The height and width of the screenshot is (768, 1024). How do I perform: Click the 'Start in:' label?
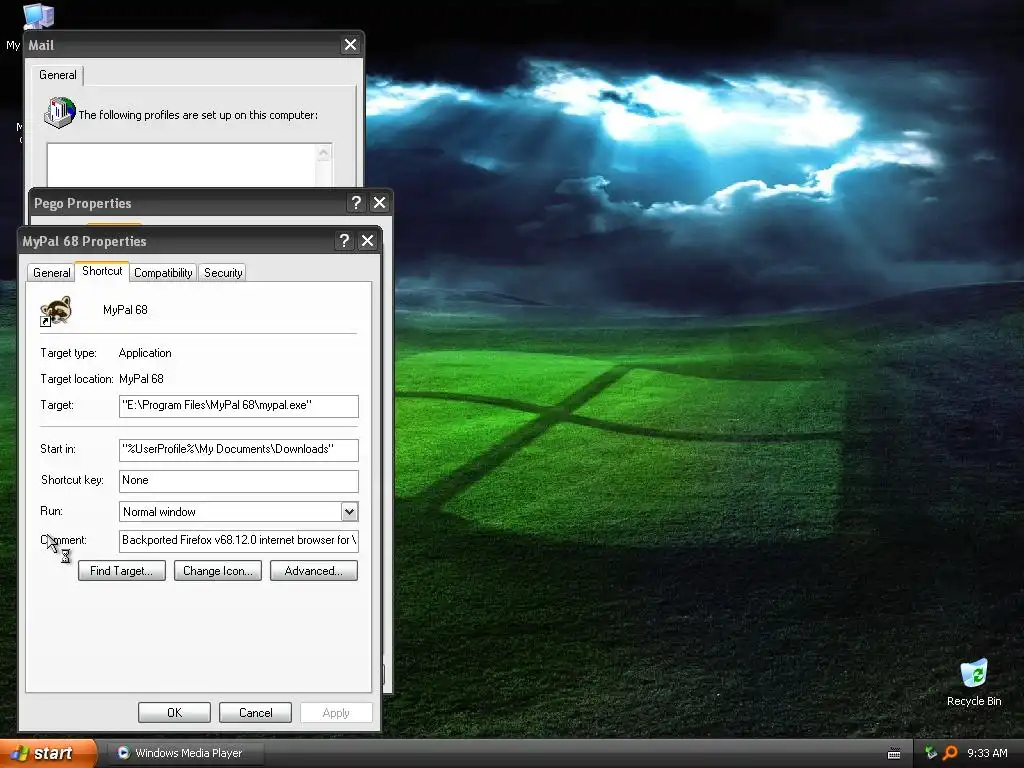[57, 449]
